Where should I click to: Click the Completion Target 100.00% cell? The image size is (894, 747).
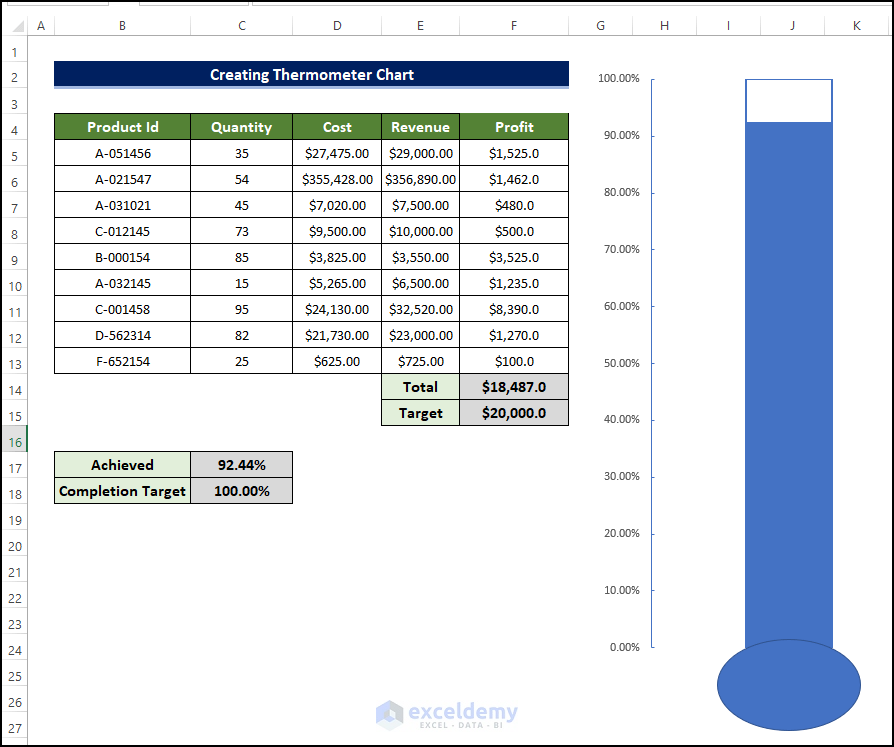click(x=242, y=491)
